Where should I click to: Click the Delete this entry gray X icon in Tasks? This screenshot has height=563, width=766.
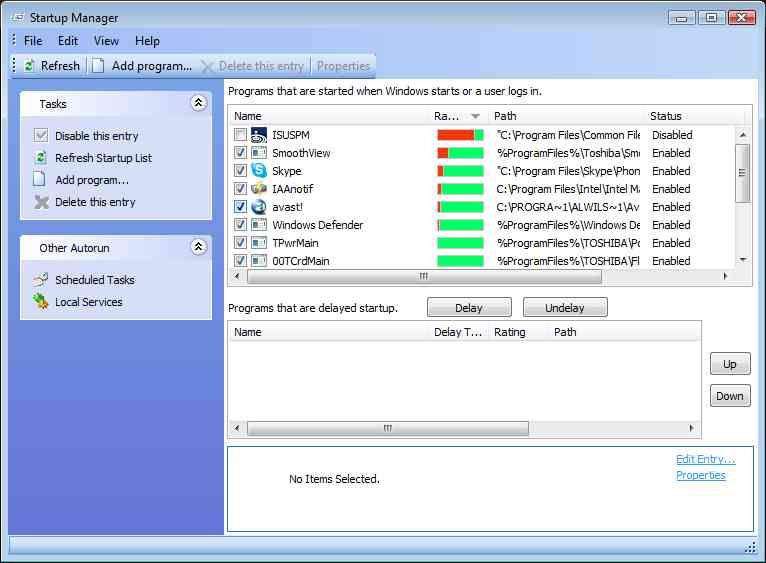[42, 202]
